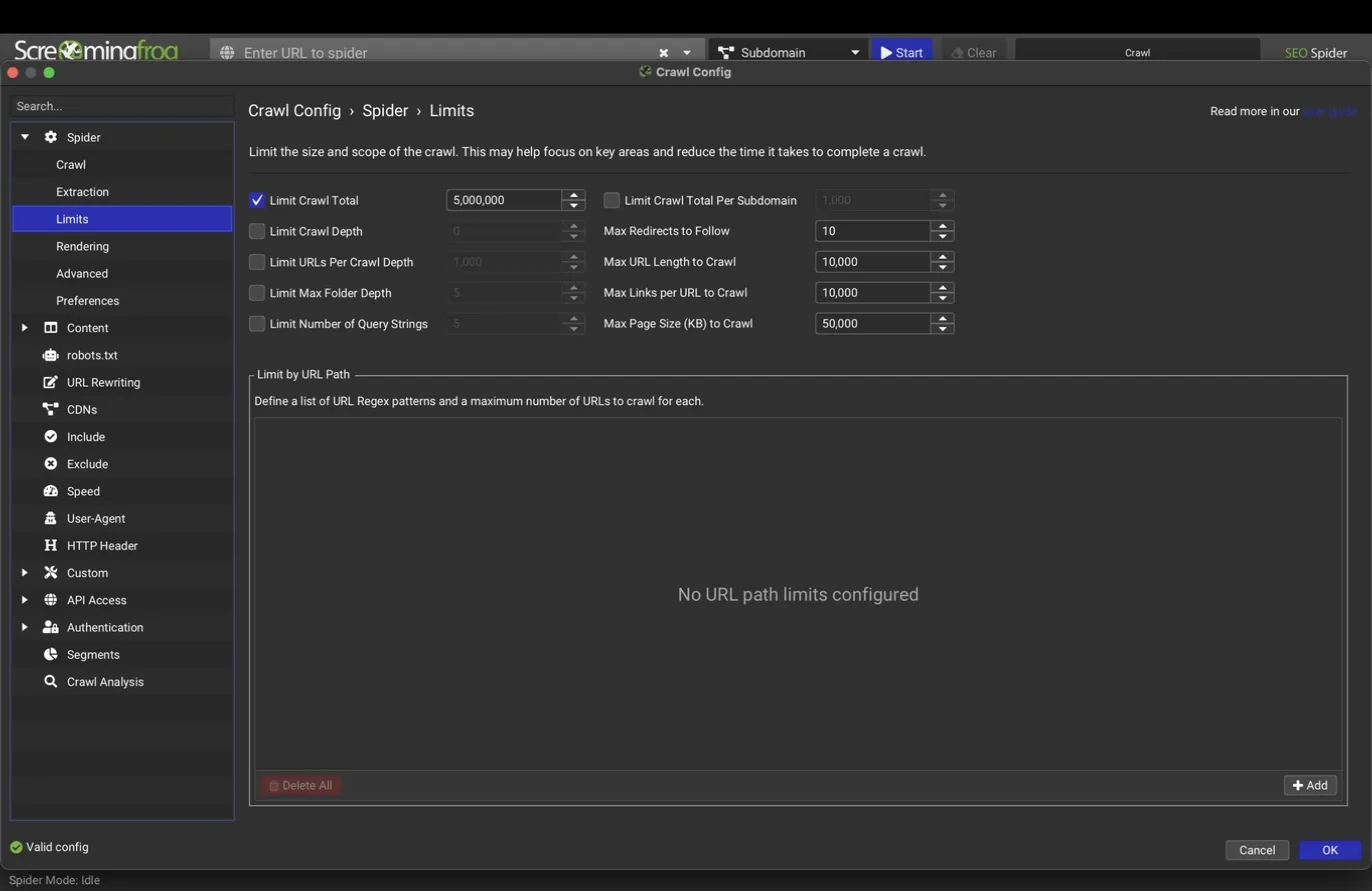Click the Speed gauge icon
The width and height of the screenshot is (1372, 891).
[x=50, y=491]
